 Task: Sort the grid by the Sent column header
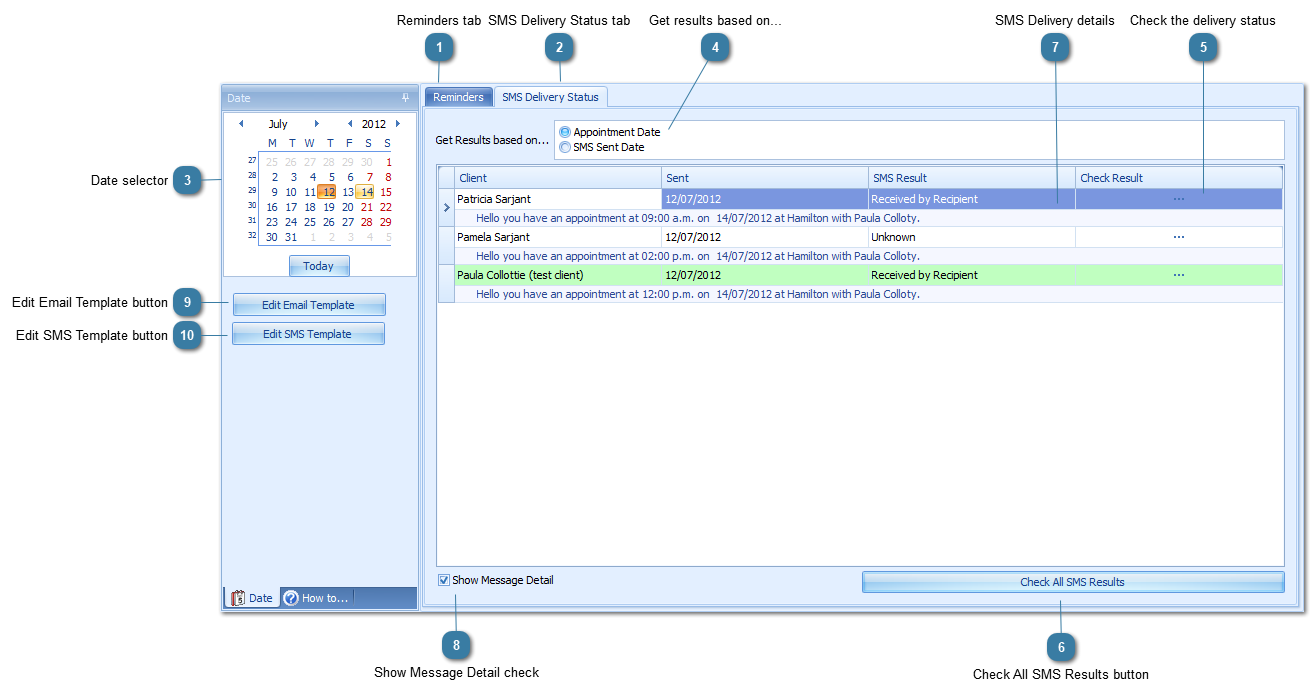coord(765,178)
